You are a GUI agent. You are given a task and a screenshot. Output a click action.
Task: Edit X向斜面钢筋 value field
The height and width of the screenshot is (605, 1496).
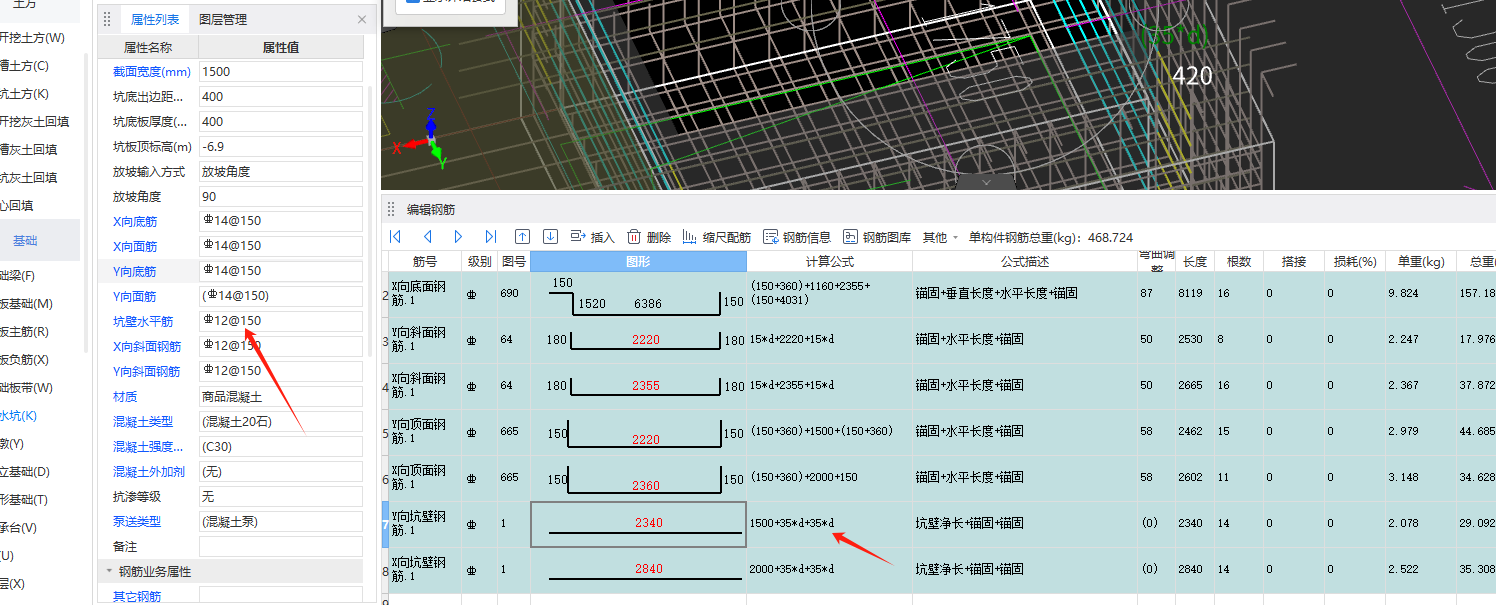coord(281,346)
